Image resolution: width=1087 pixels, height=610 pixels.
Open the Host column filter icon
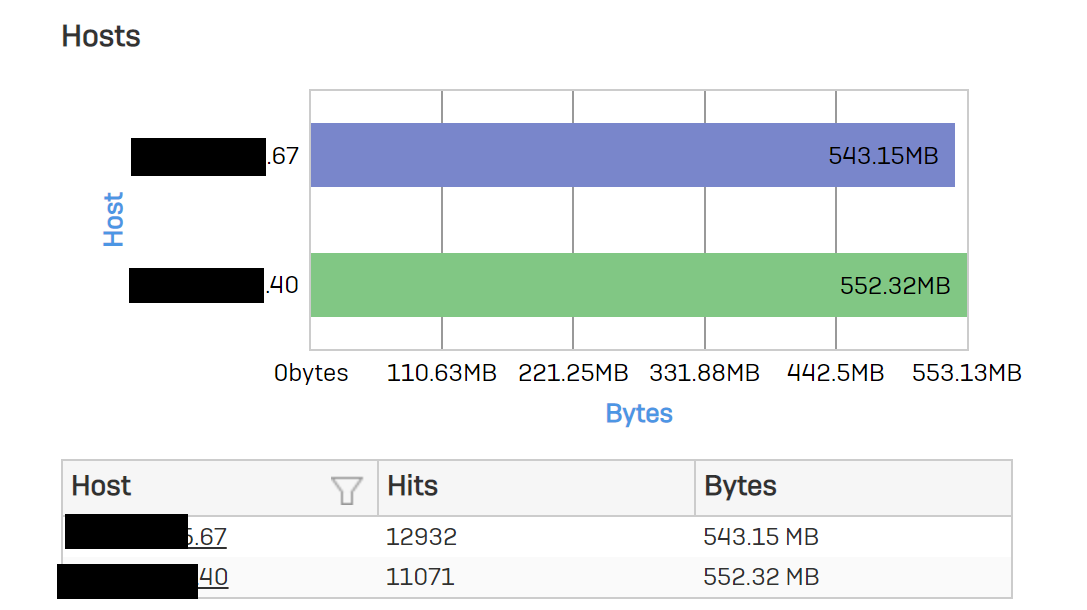click(345, 490)
